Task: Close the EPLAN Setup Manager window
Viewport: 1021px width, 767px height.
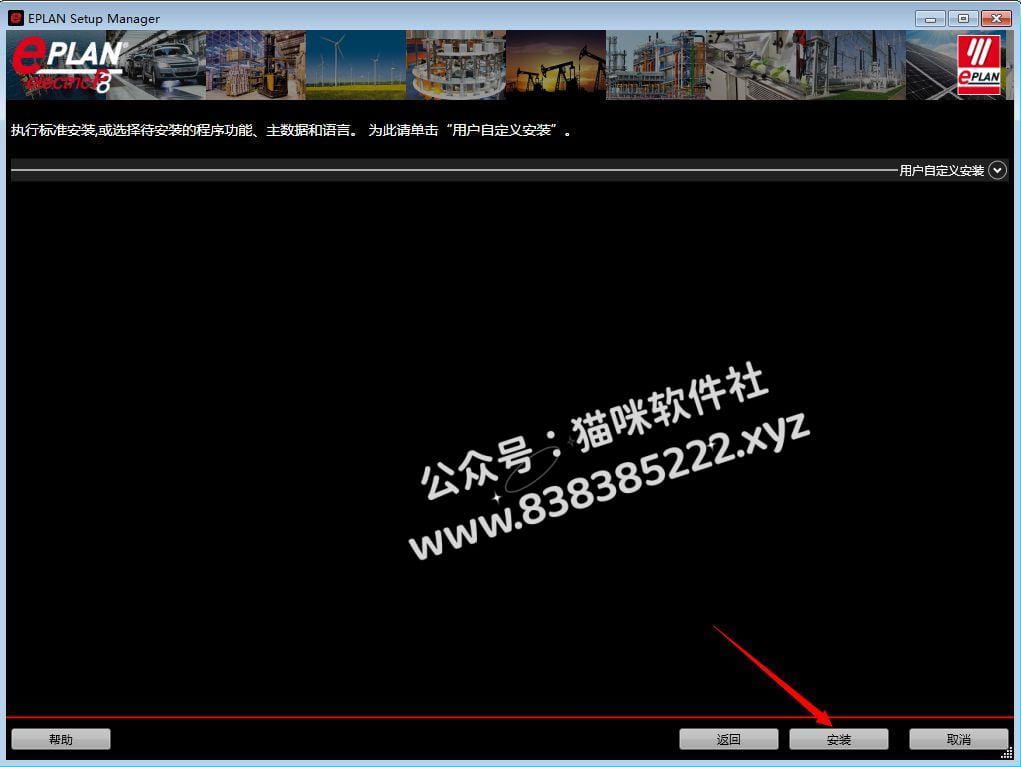Action: point(996,19)
